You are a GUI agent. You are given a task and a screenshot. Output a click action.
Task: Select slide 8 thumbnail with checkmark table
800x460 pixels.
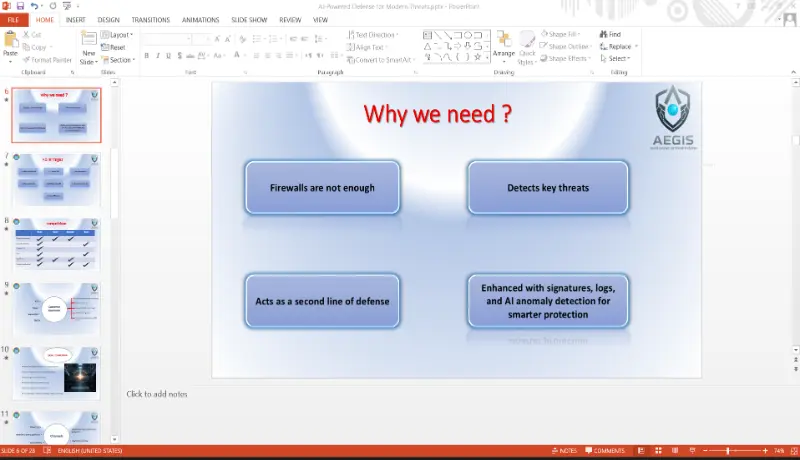point(56,244)
